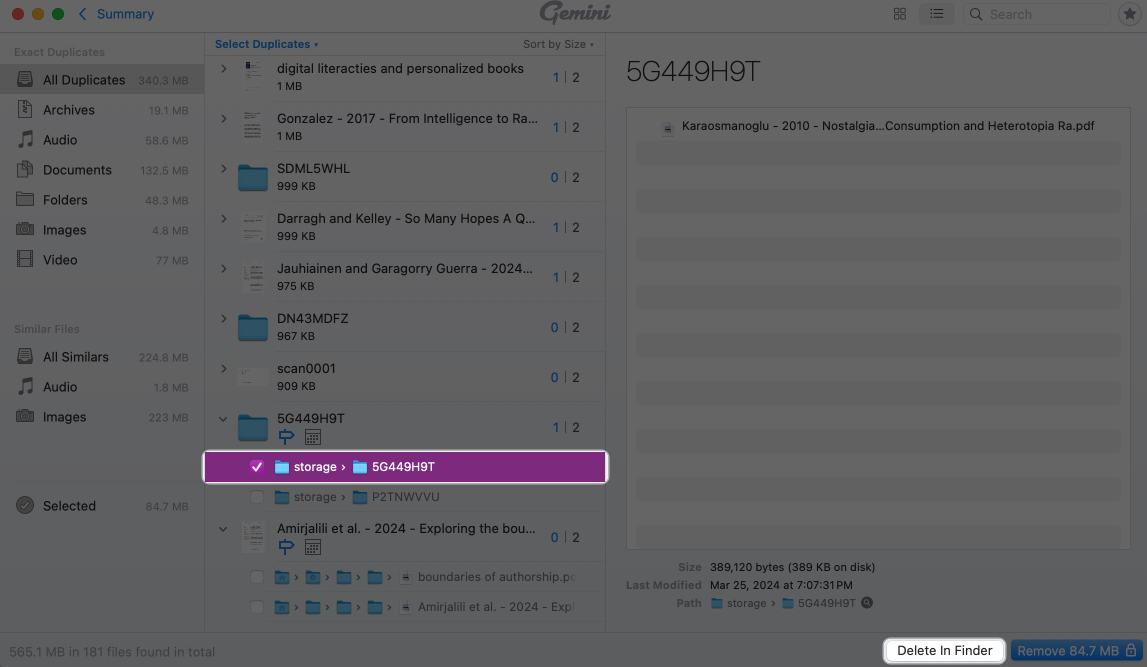This screenshot has height=667, width=1147.
Task: Check the boundaries of authorship file checkbox
Action: 257,576
